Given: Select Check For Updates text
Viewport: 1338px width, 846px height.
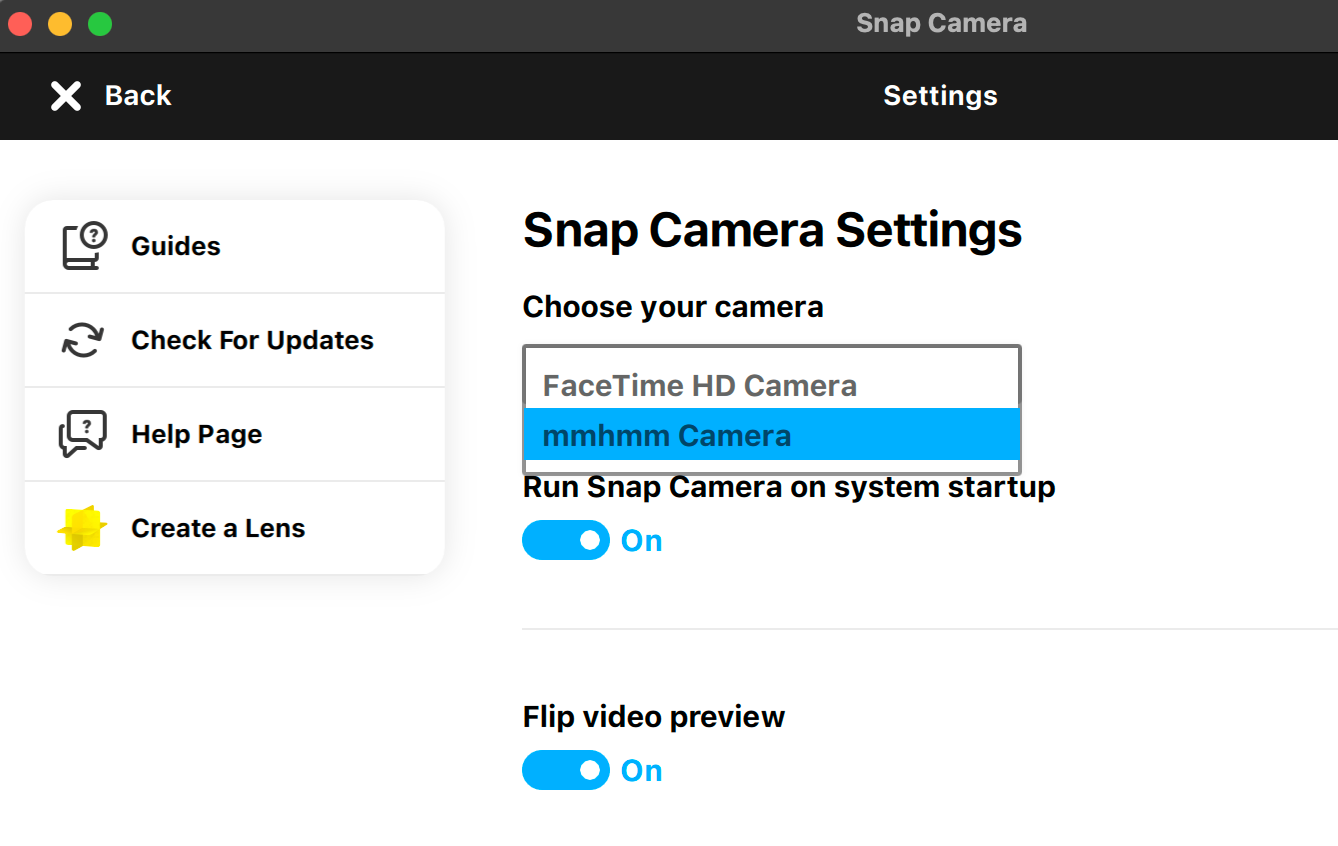Looking at the screenshot, I should point(252,340).
